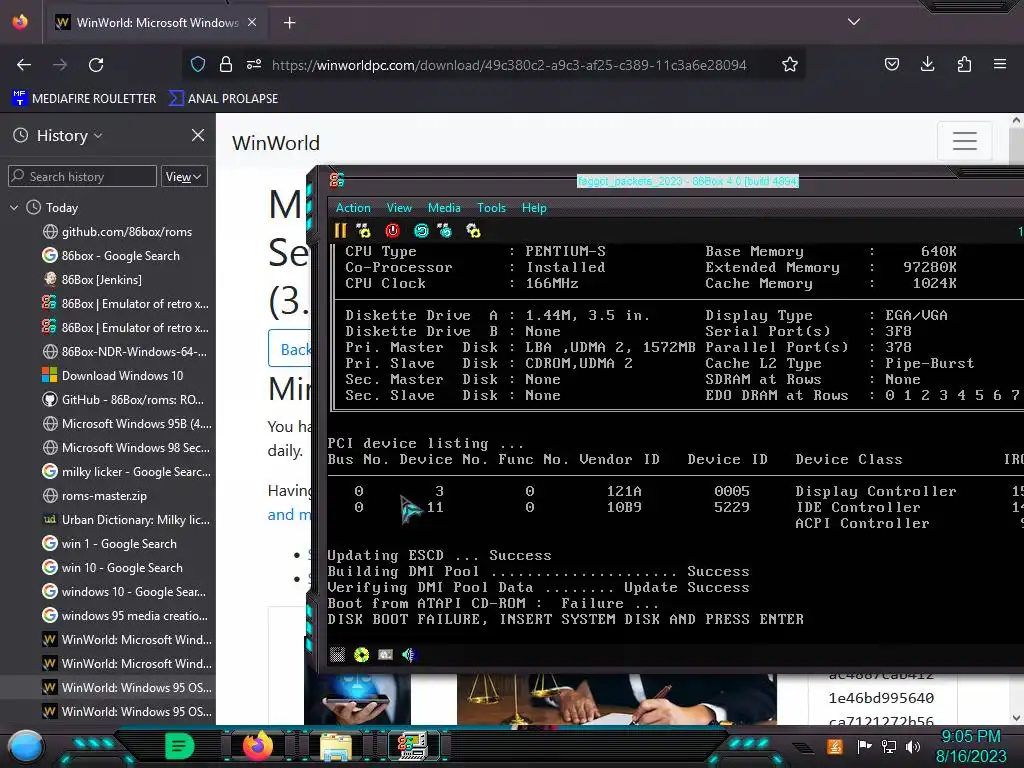The width and height of the screenshot is (1024, 768).
Task: Click the hard disk status icon in 86Box
Action: point(385,654)
